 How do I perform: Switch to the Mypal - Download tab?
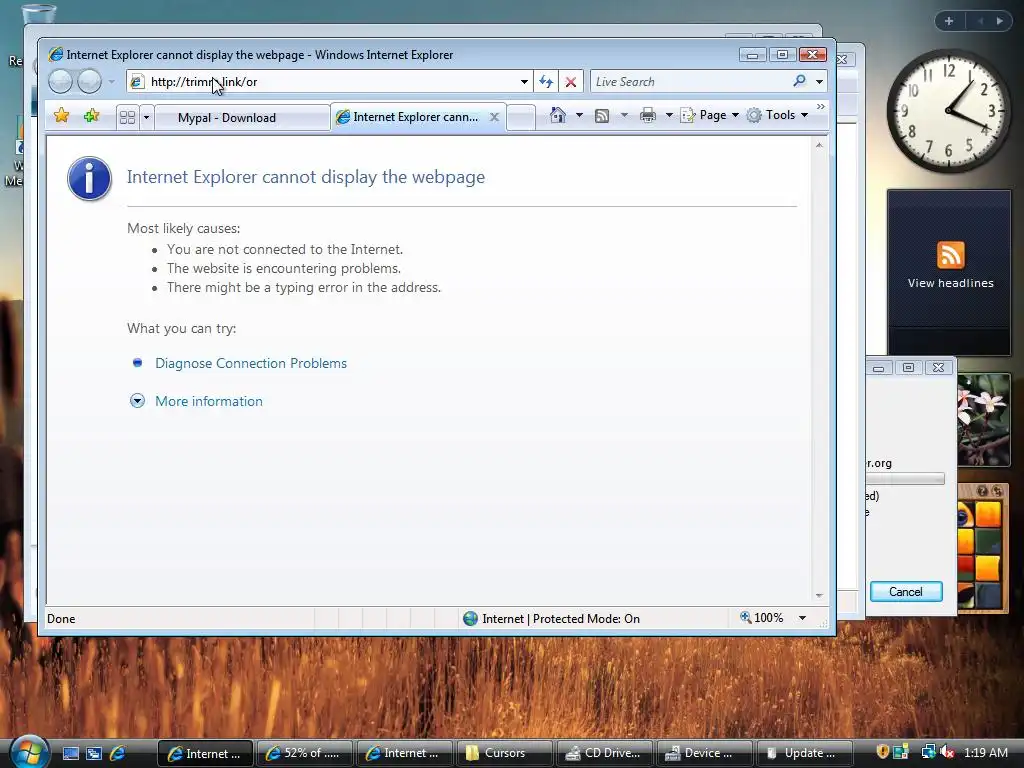242,118
